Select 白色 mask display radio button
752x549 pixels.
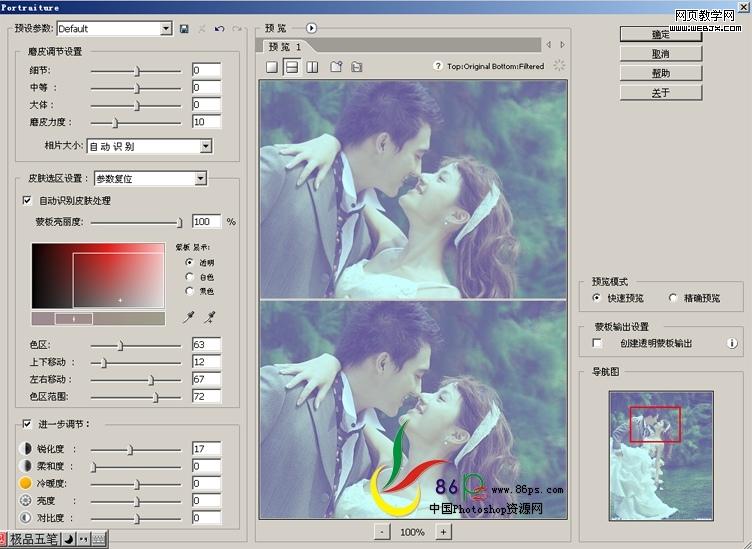(189, 277)
